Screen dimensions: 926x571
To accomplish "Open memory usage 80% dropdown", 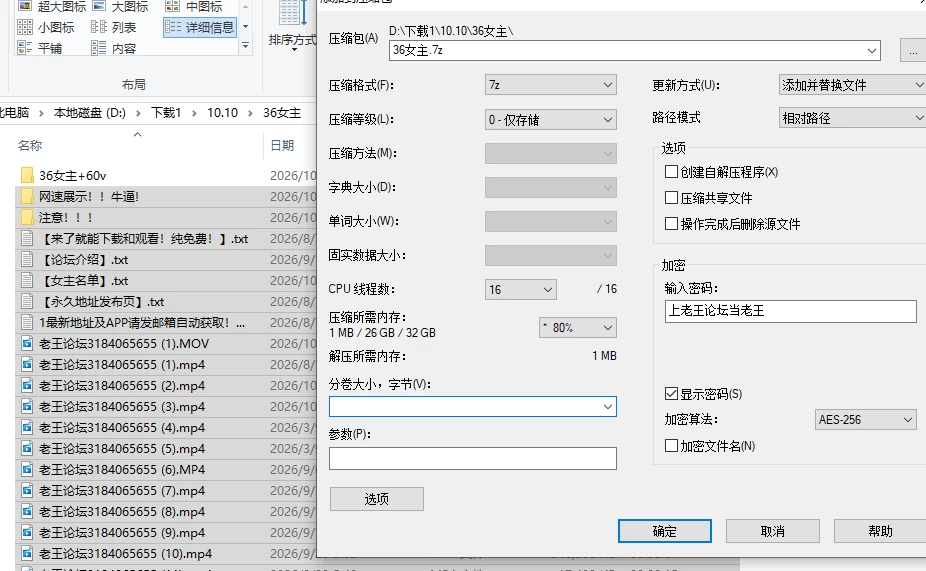I will point(578,328).
